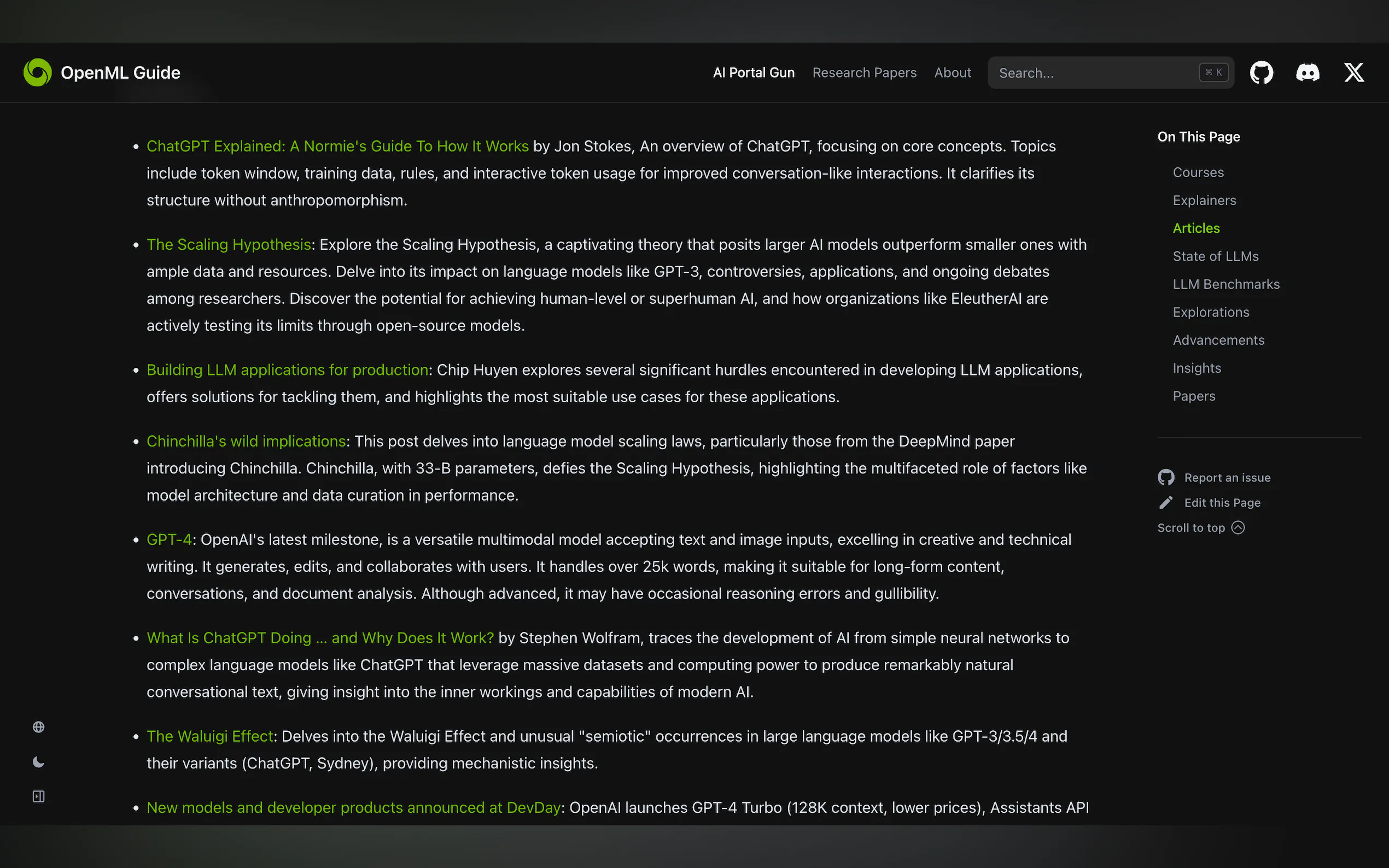
Task: Collapse the sidebar panel icon
Action: pos(38,796)
